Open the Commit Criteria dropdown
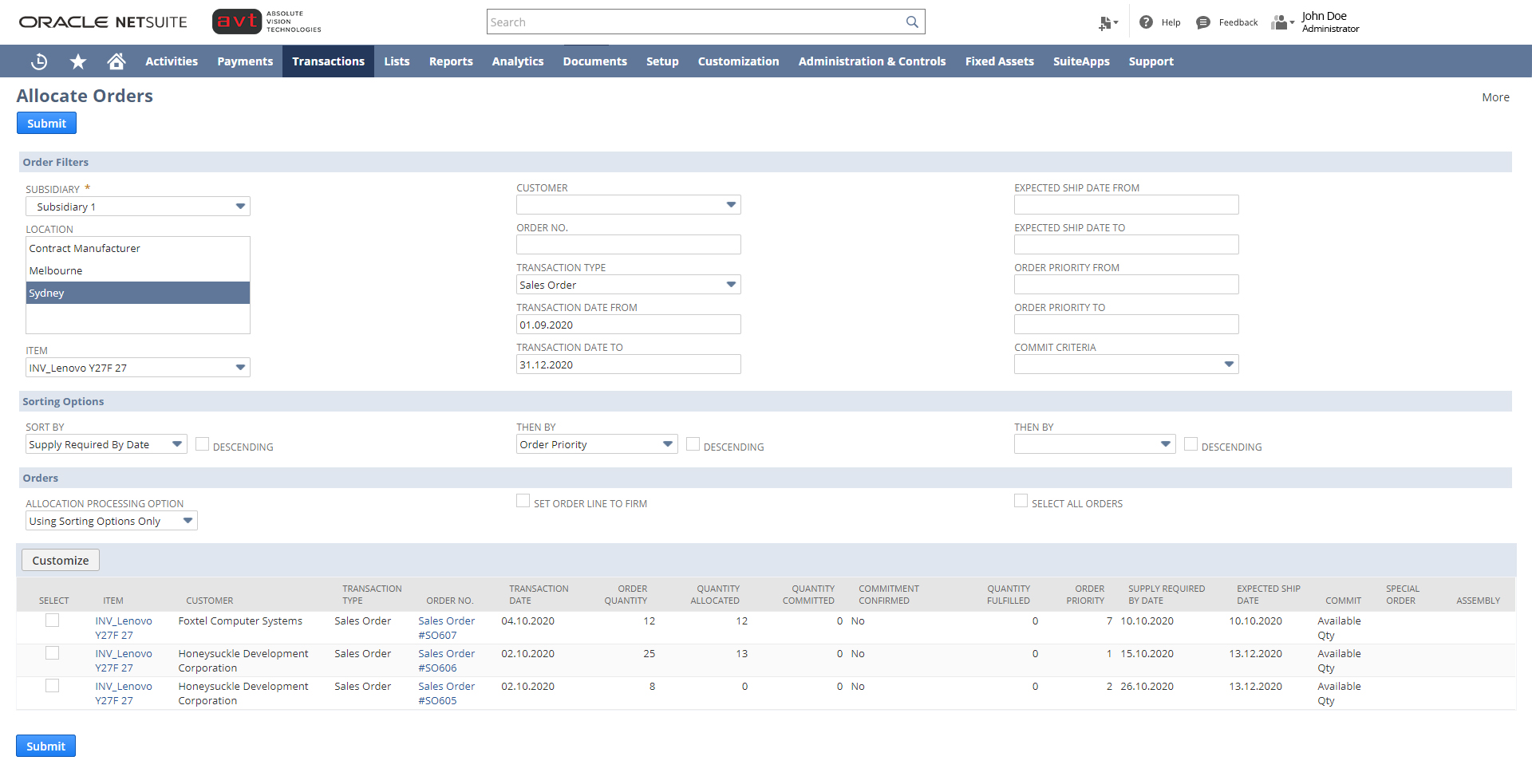Viewport: 1532px width, 784px height. (x=1228, y=364)
